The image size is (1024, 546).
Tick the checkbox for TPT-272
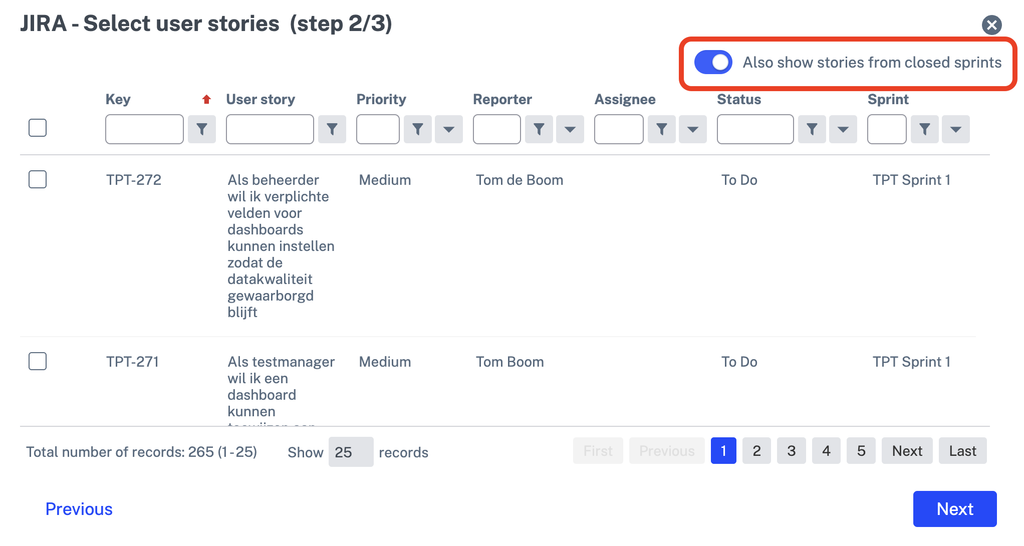tap(38, 179)
